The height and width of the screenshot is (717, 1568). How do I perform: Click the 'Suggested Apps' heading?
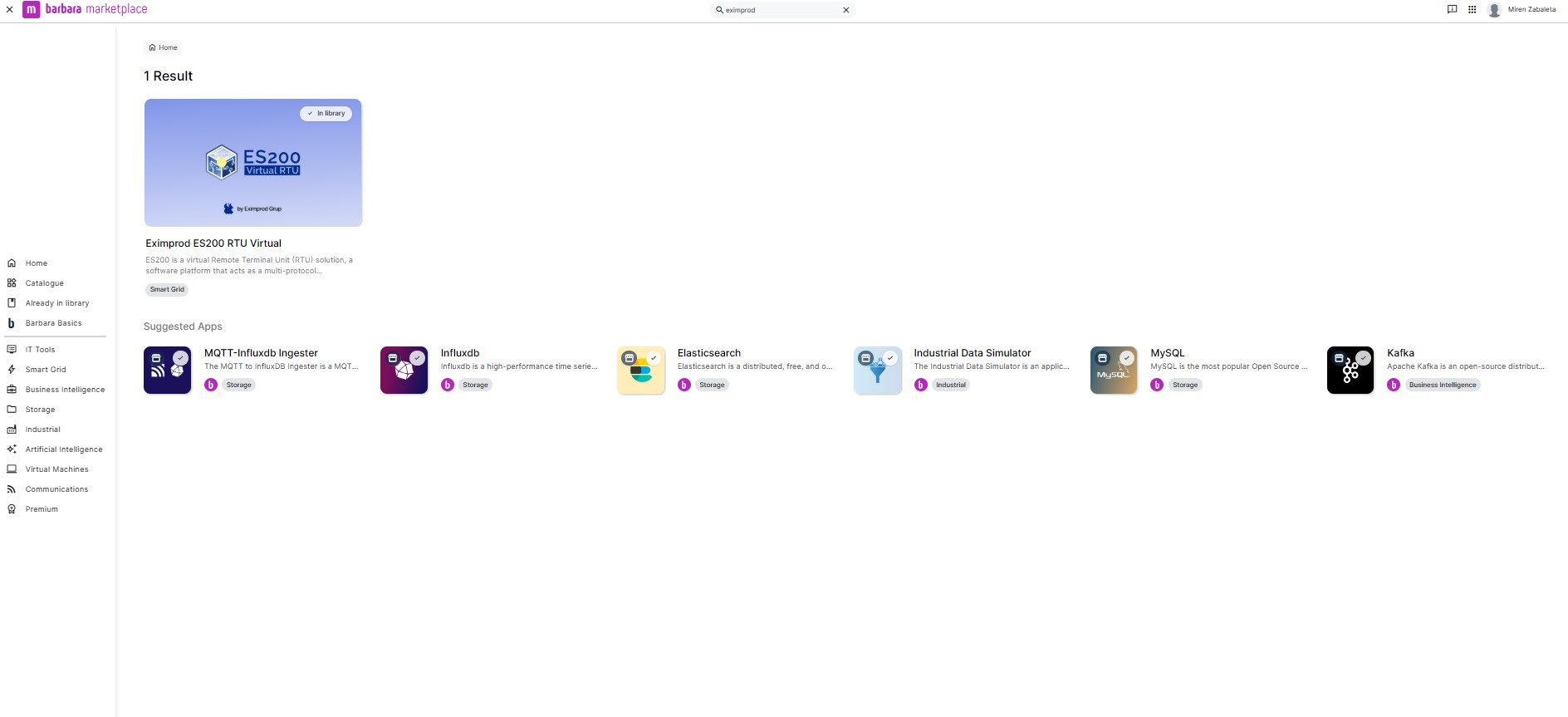click(183, 327)
